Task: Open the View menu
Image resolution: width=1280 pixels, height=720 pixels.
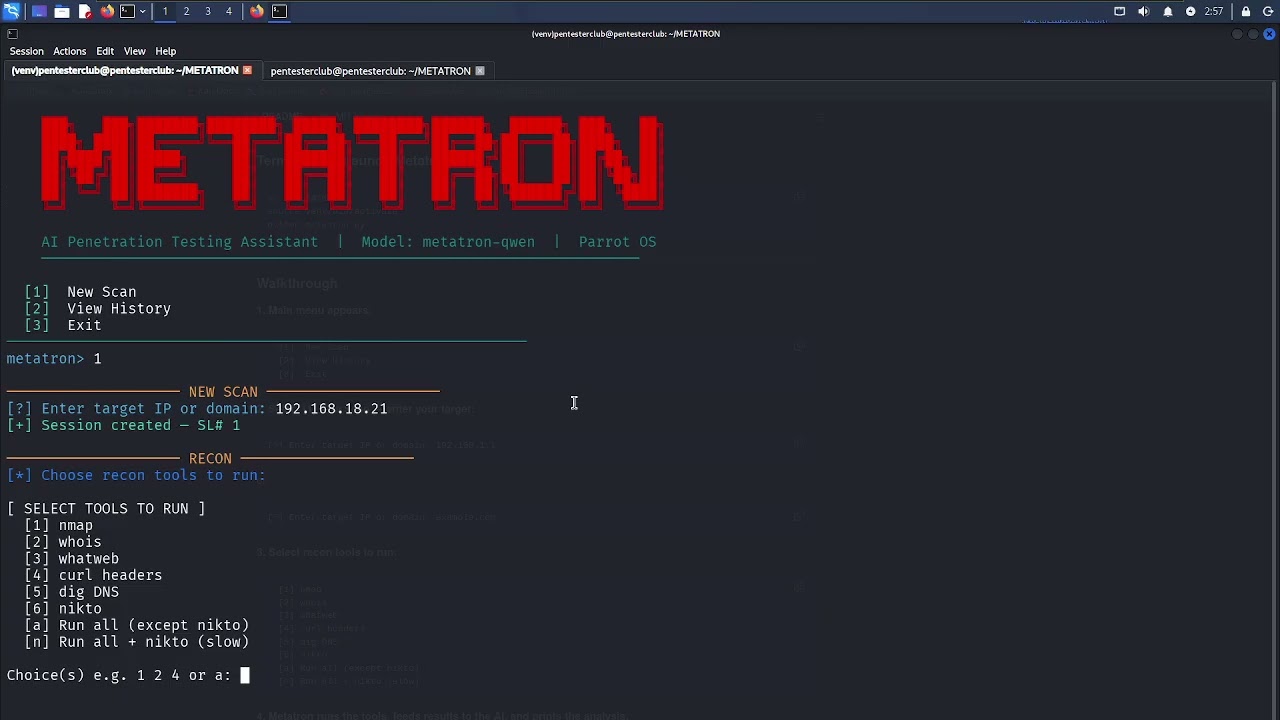Action: [x=134, y=51]
